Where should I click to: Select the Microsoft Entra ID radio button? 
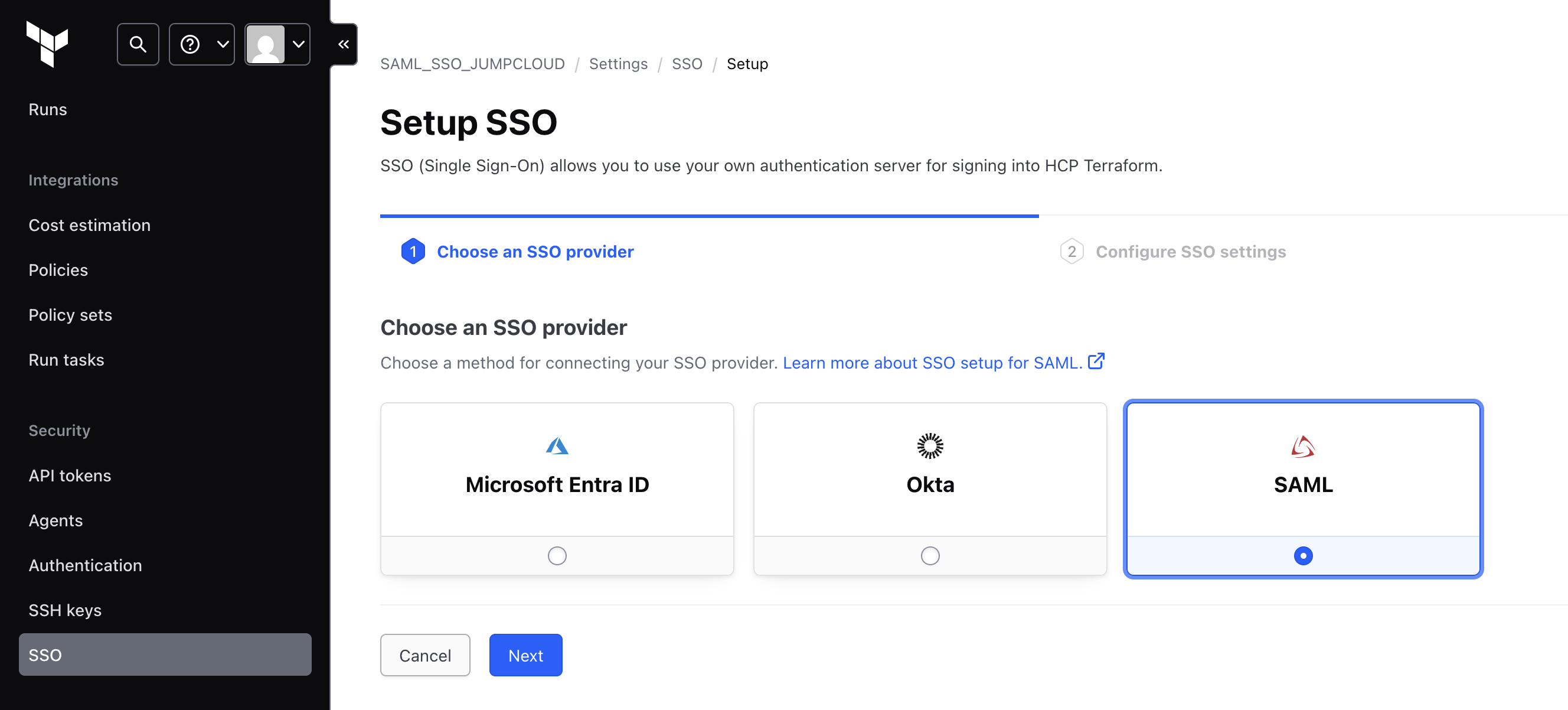(556, 555)
